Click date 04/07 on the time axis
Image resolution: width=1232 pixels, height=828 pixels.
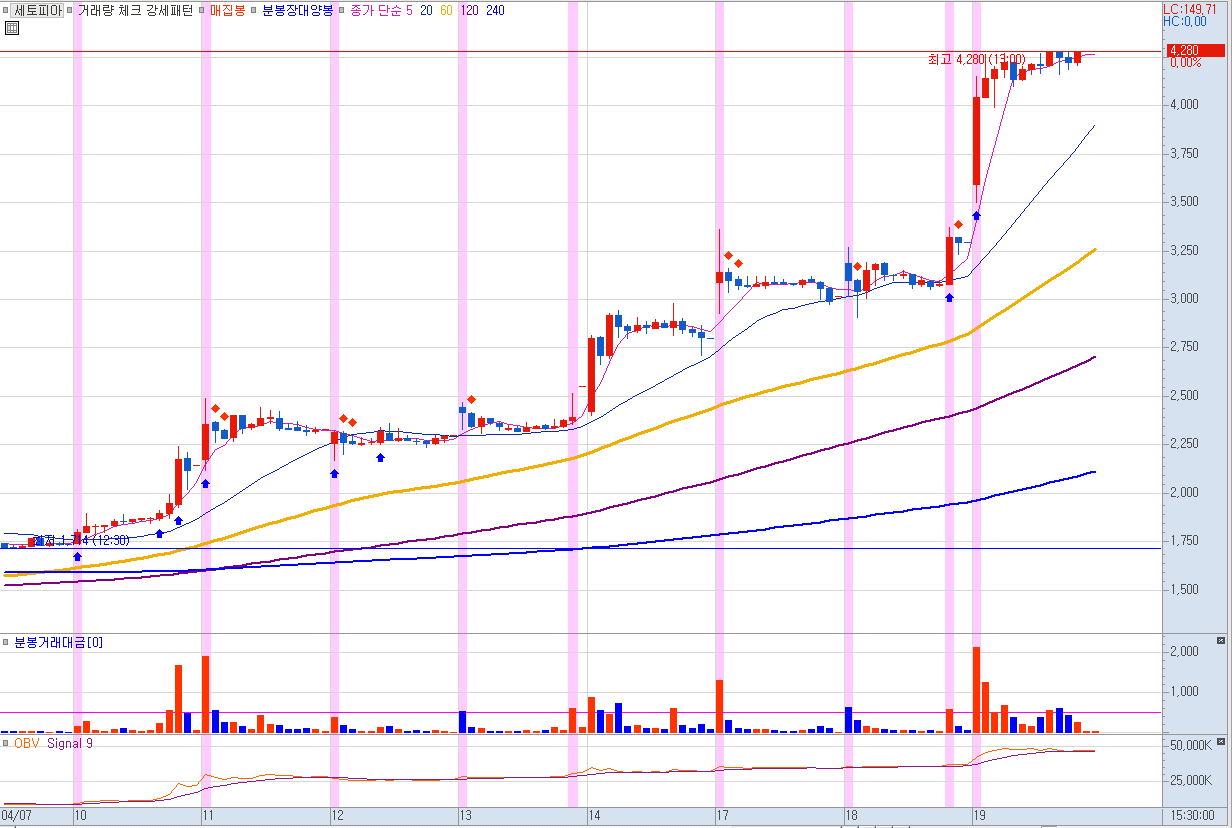pos(17,816)
